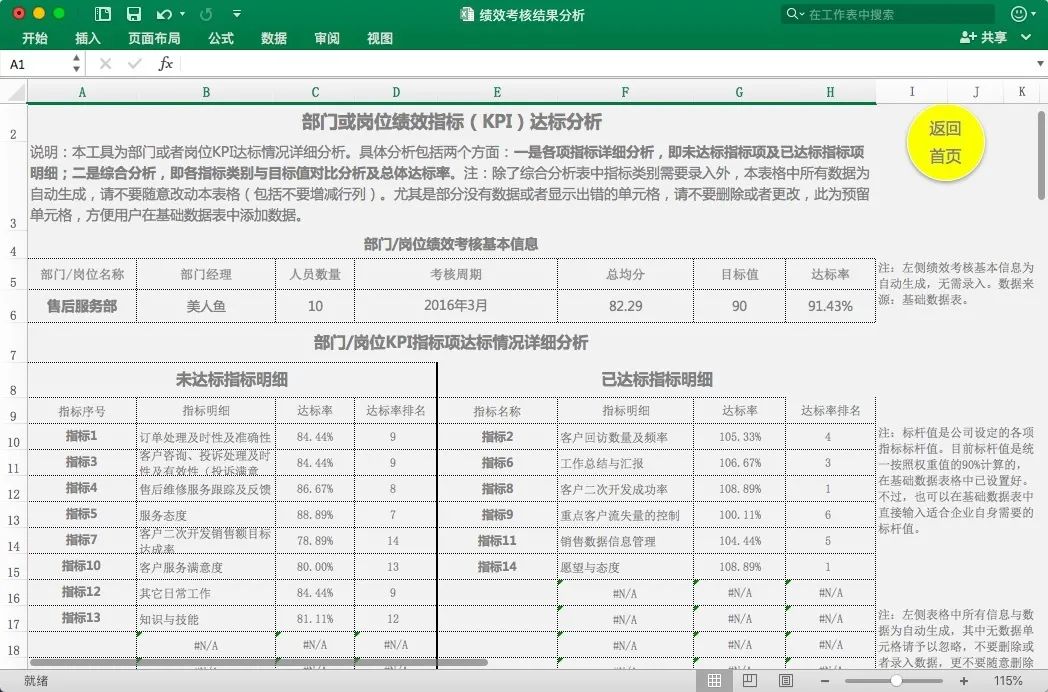This screenshot has height=692, width=1048.
Task: Click the 共享 share button
Action: coord(983,38)
